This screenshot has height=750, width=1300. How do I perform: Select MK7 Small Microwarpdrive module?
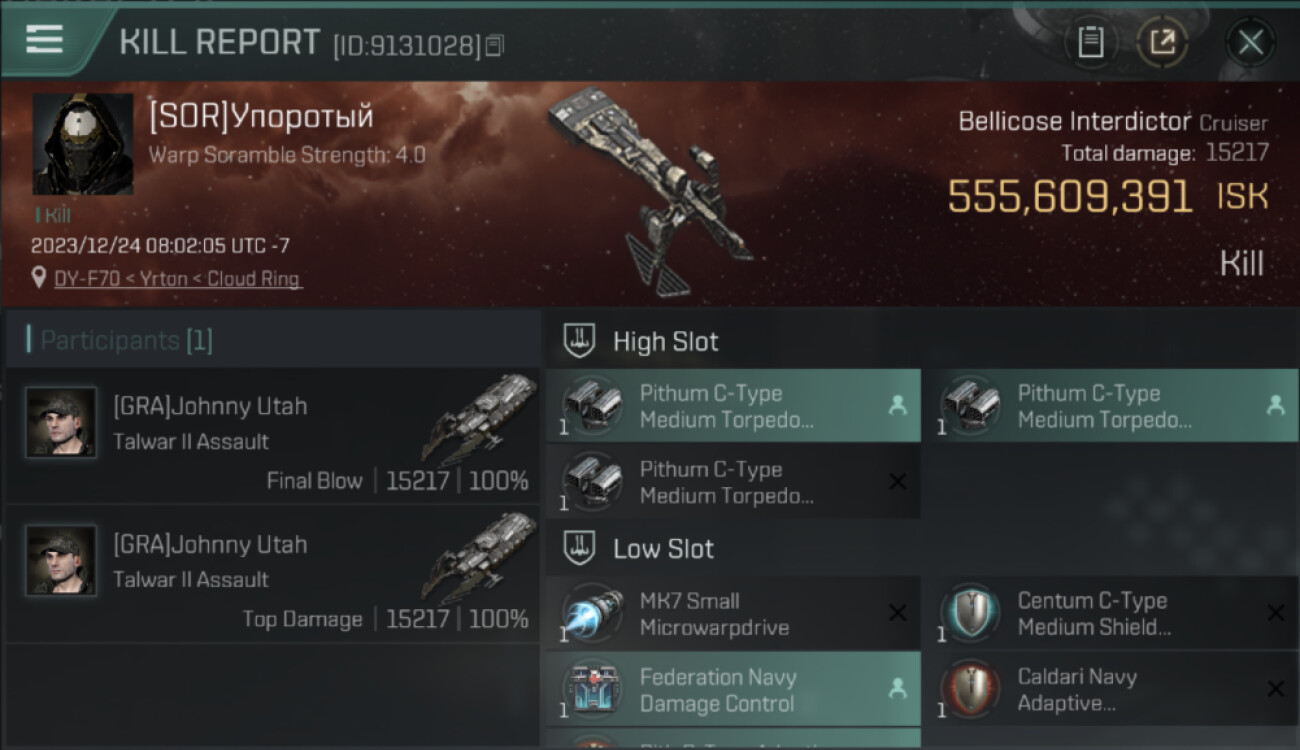coord(733,614)
